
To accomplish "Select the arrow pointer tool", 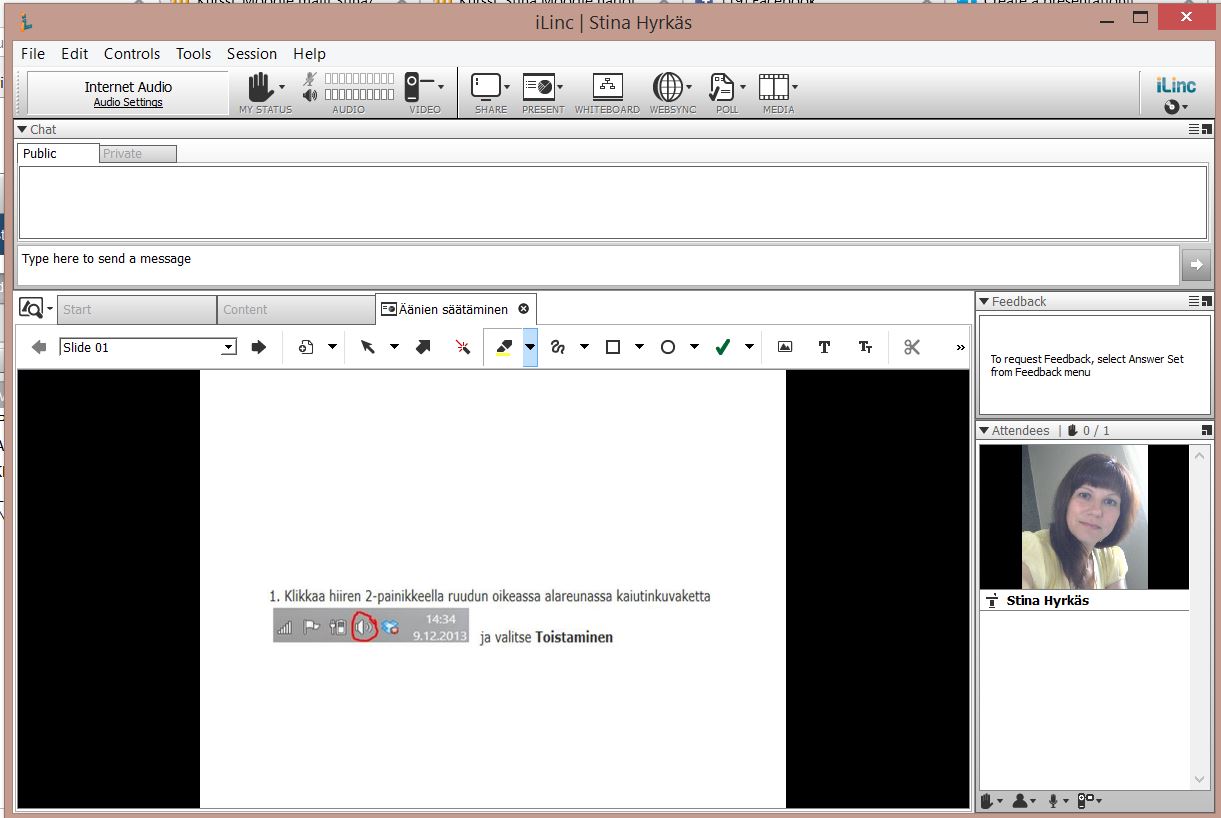I will tap(367, 347).
